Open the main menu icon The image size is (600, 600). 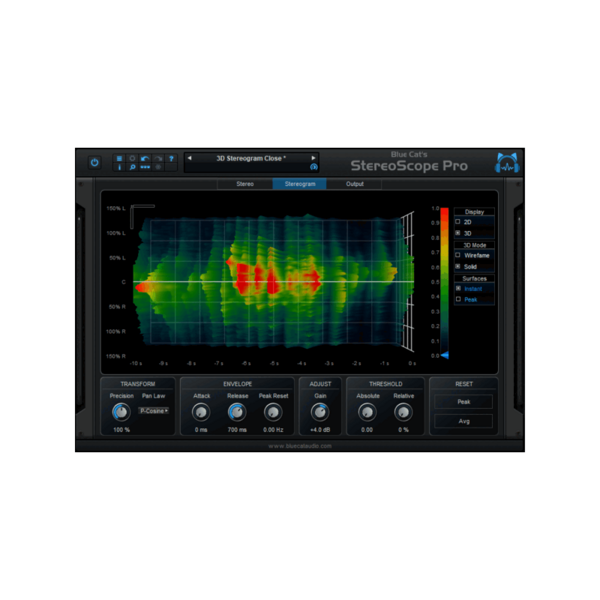pos(119,158)
